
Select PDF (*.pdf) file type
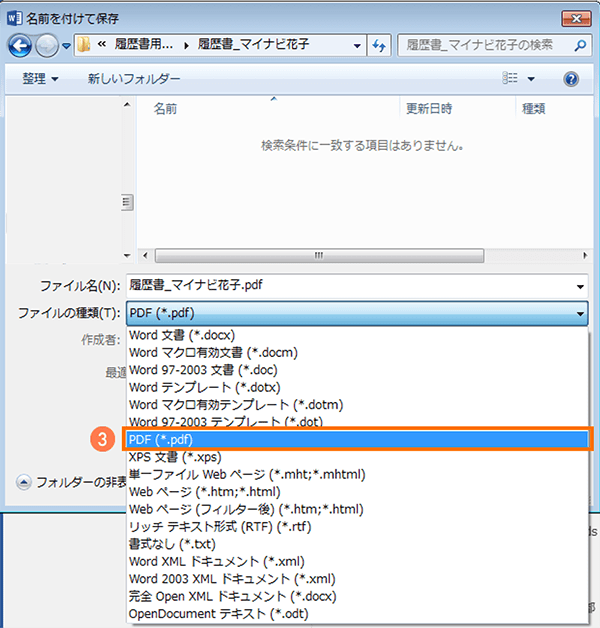tap(358, 439)
